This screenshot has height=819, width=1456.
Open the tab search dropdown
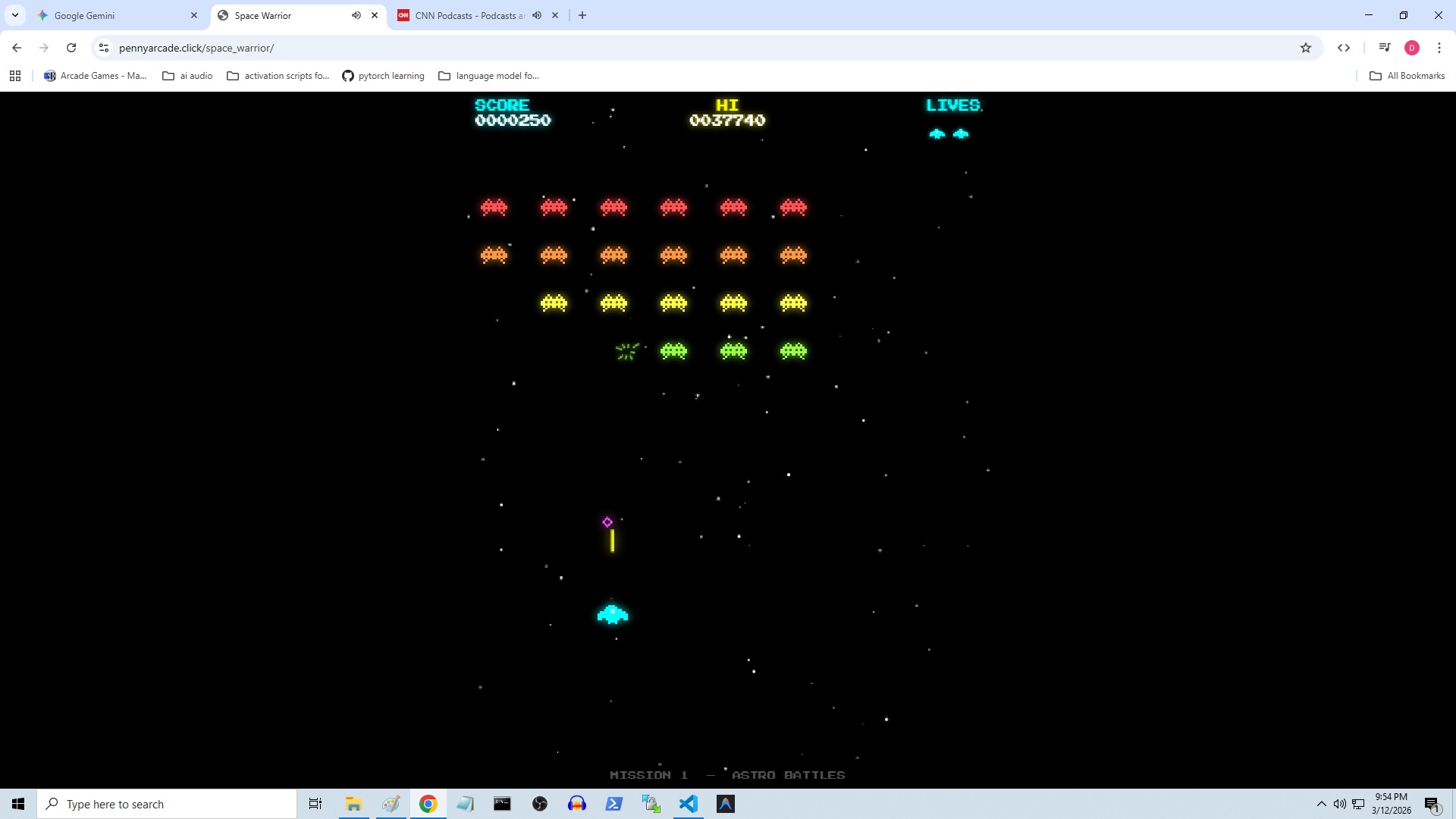pos(14,15)
